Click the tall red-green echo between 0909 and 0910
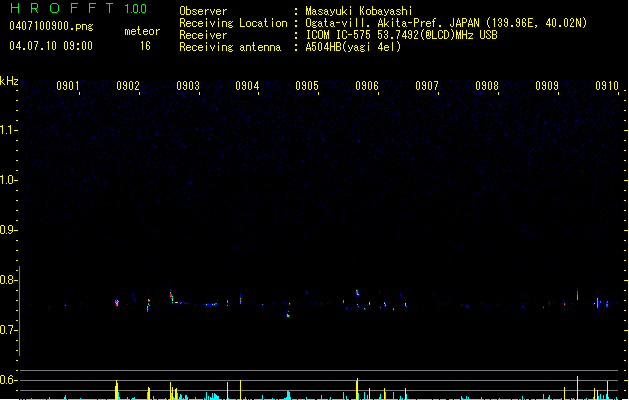 [x=577, y=294]
